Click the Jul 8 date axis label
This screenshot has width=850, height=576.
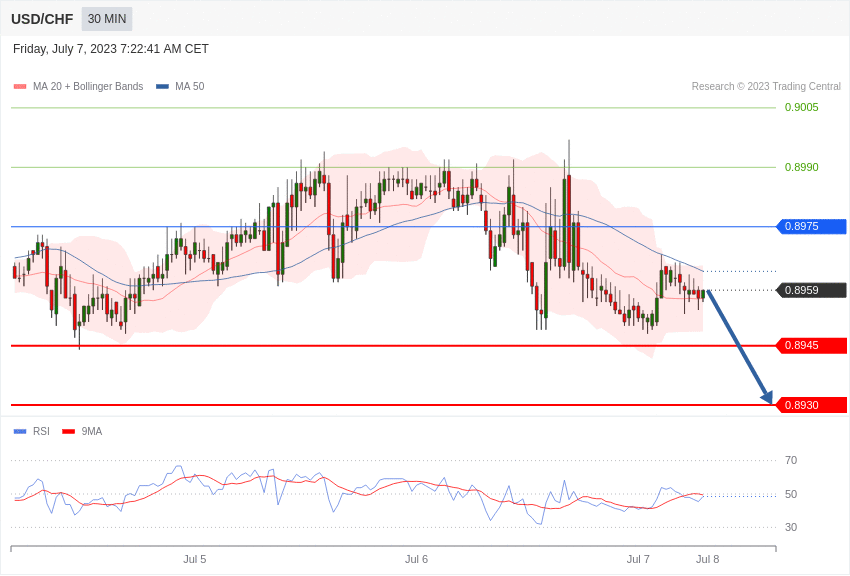click(707, 559)
